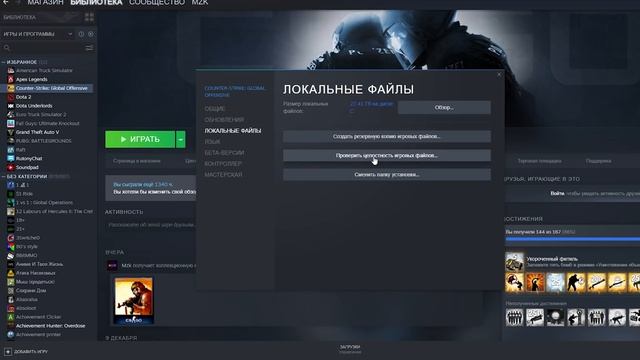The image size is (640, 360).
Task: Click inside the library search field
Action: pos(47,48)
